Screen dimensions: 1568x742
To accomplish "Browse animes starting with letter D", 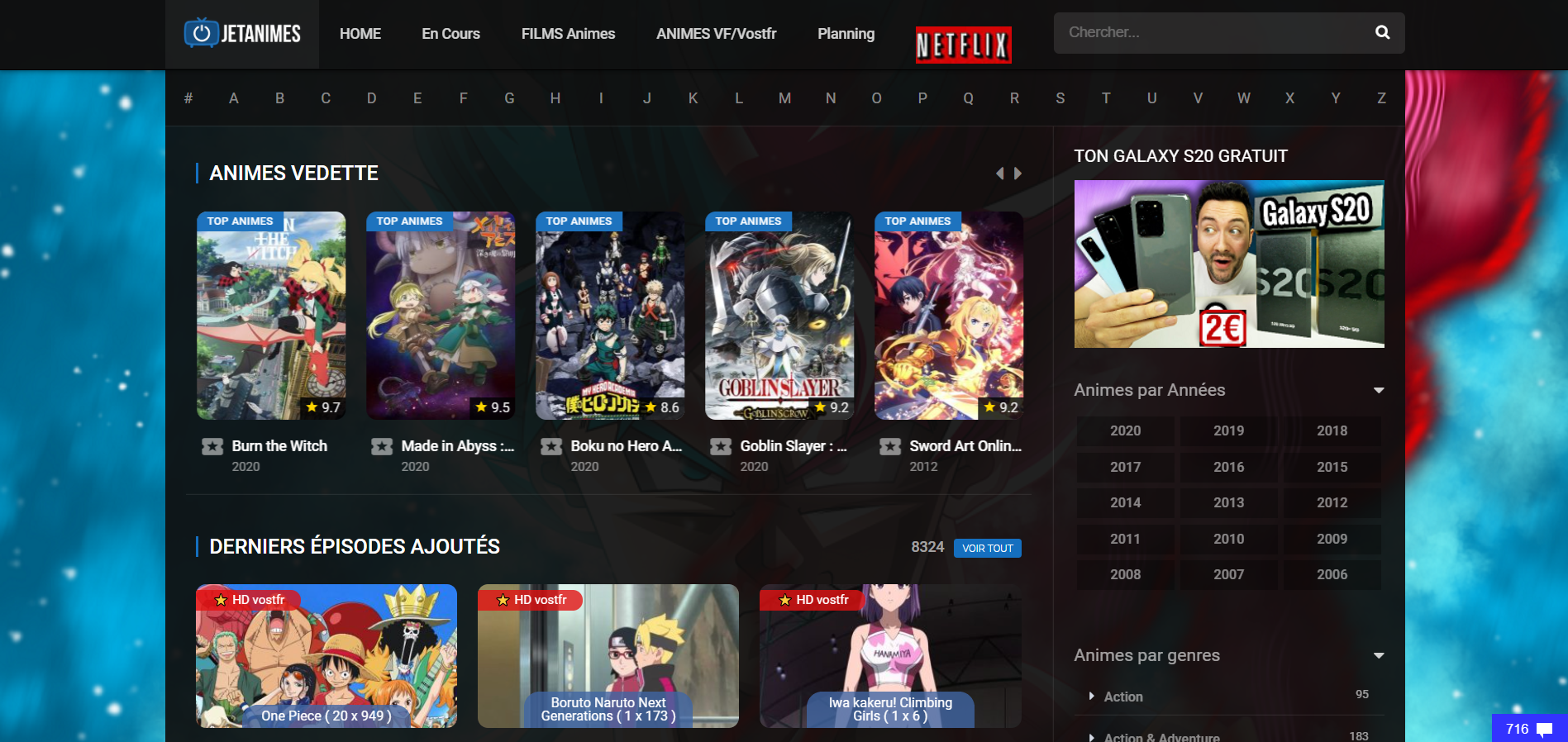I will (x=372, y=98).
